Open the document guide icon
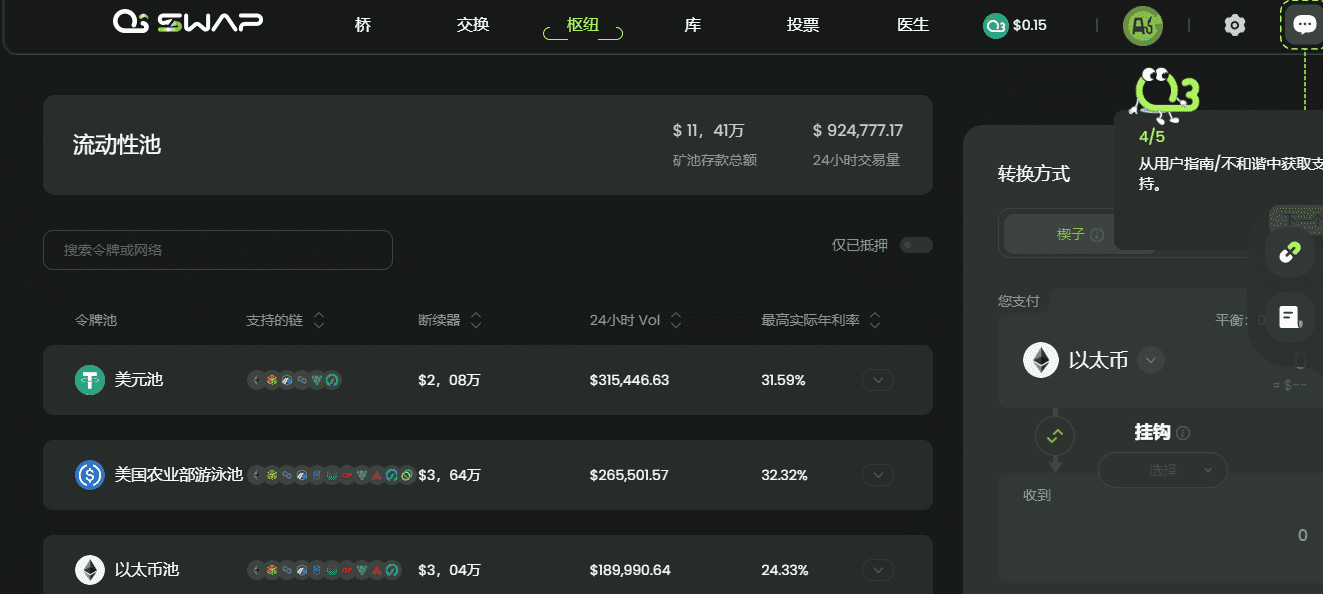Viewport: 1323px width, 594px height. point(1289,318)
